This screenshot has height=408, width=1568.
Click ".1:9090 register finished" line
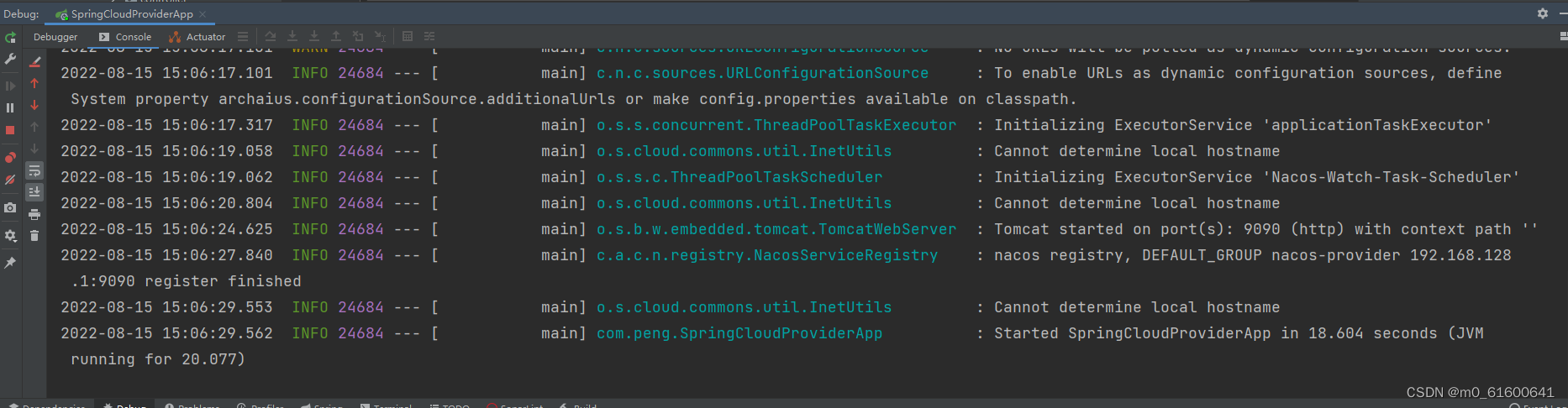click(186, 281)
